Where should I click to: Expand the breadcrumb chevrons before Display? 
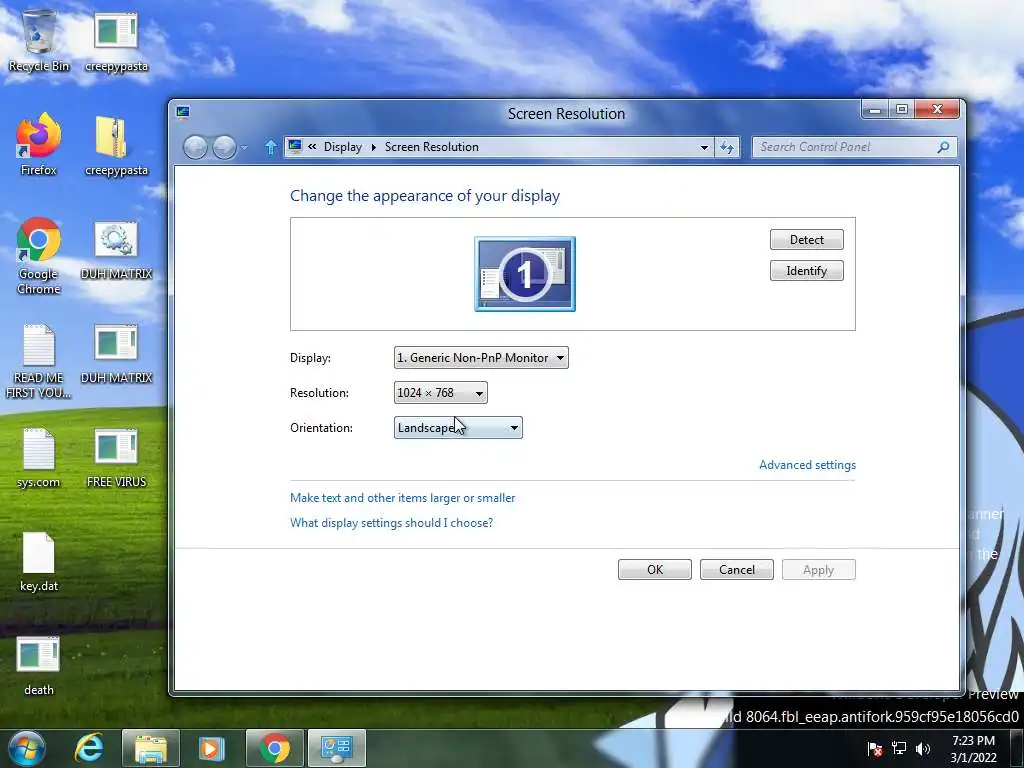(x=312, y=147)
